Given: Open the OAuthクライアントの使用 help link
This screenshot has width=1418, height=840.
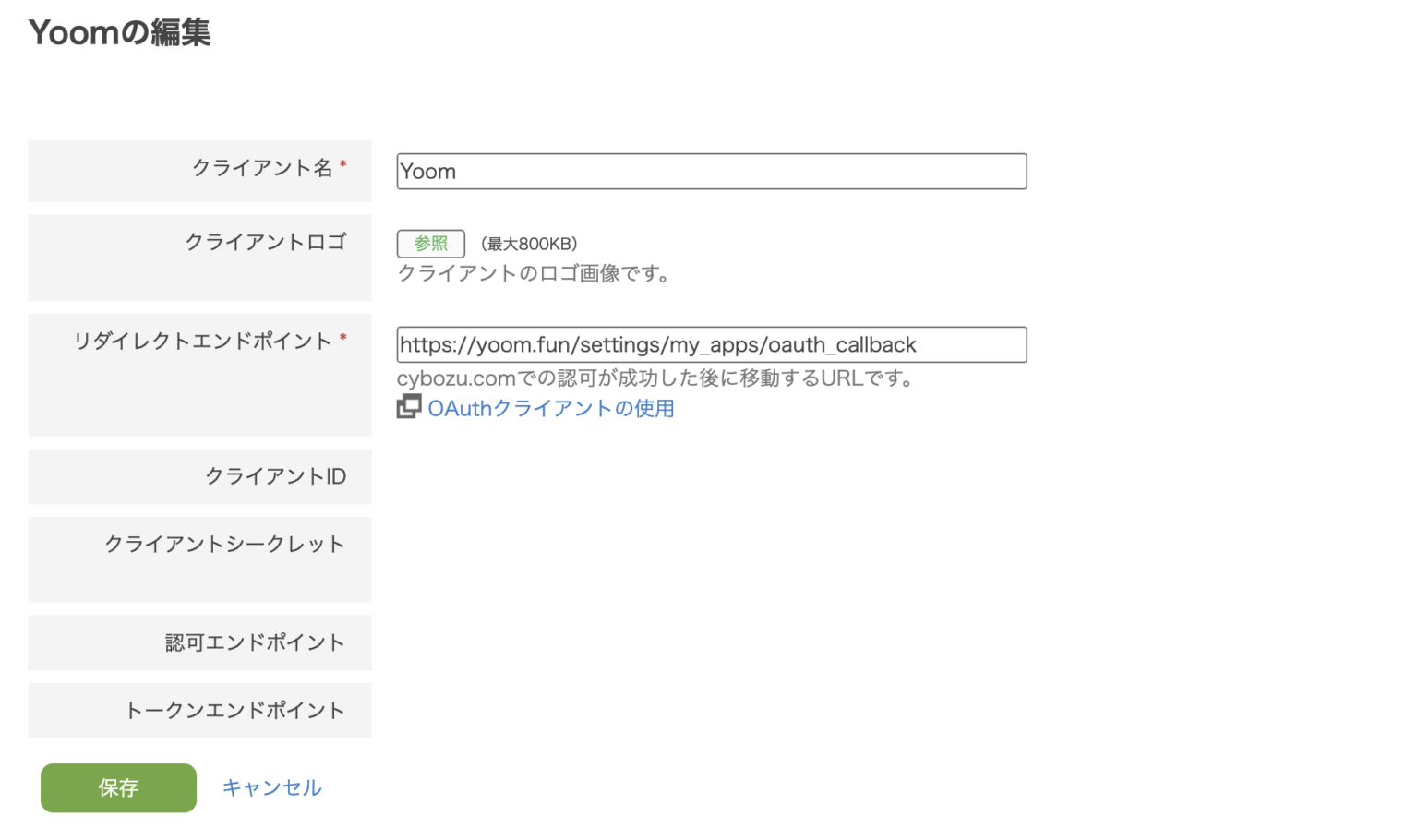Looking at the screenshot, I should (x=551, y=408).
